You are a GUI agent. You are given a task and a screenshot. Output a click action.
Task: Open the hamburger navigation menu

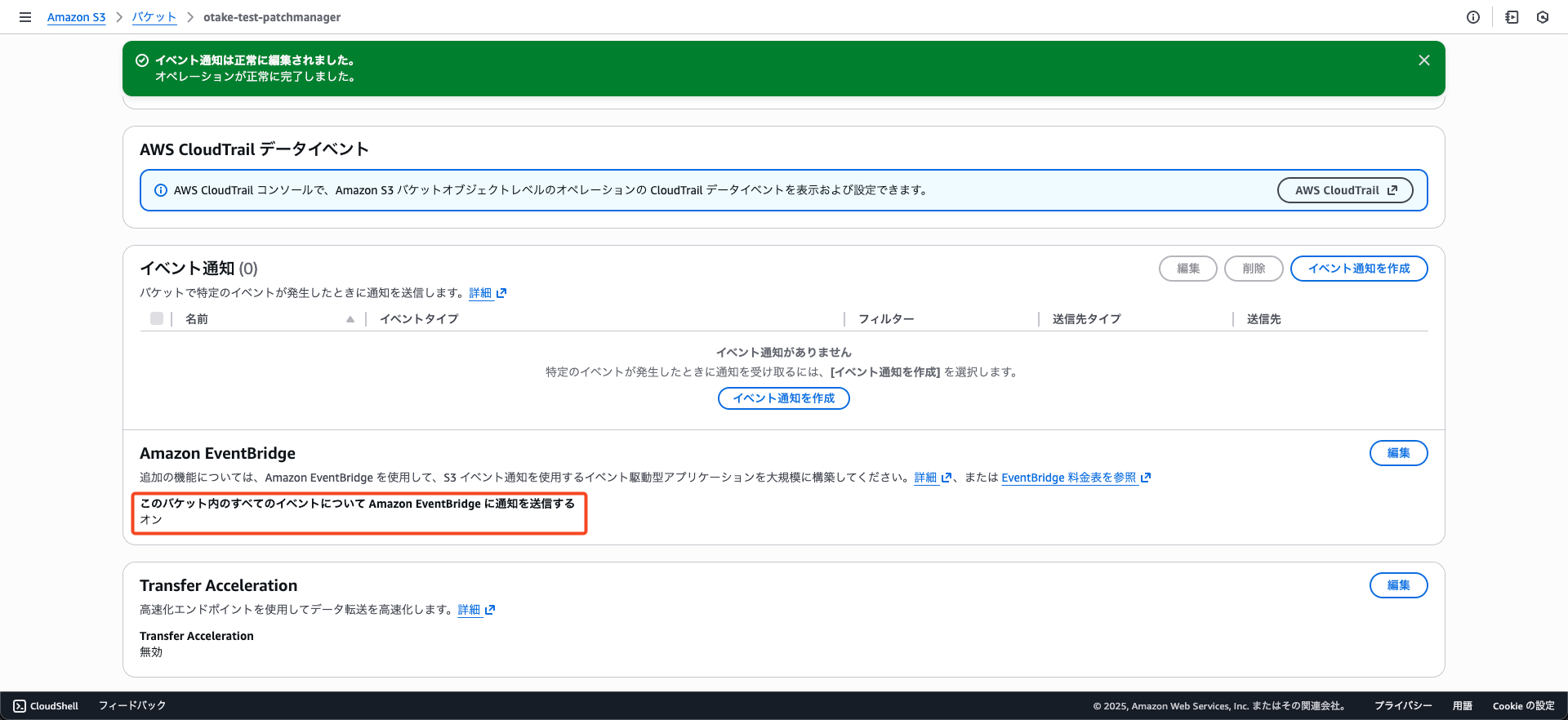point(25,17)
